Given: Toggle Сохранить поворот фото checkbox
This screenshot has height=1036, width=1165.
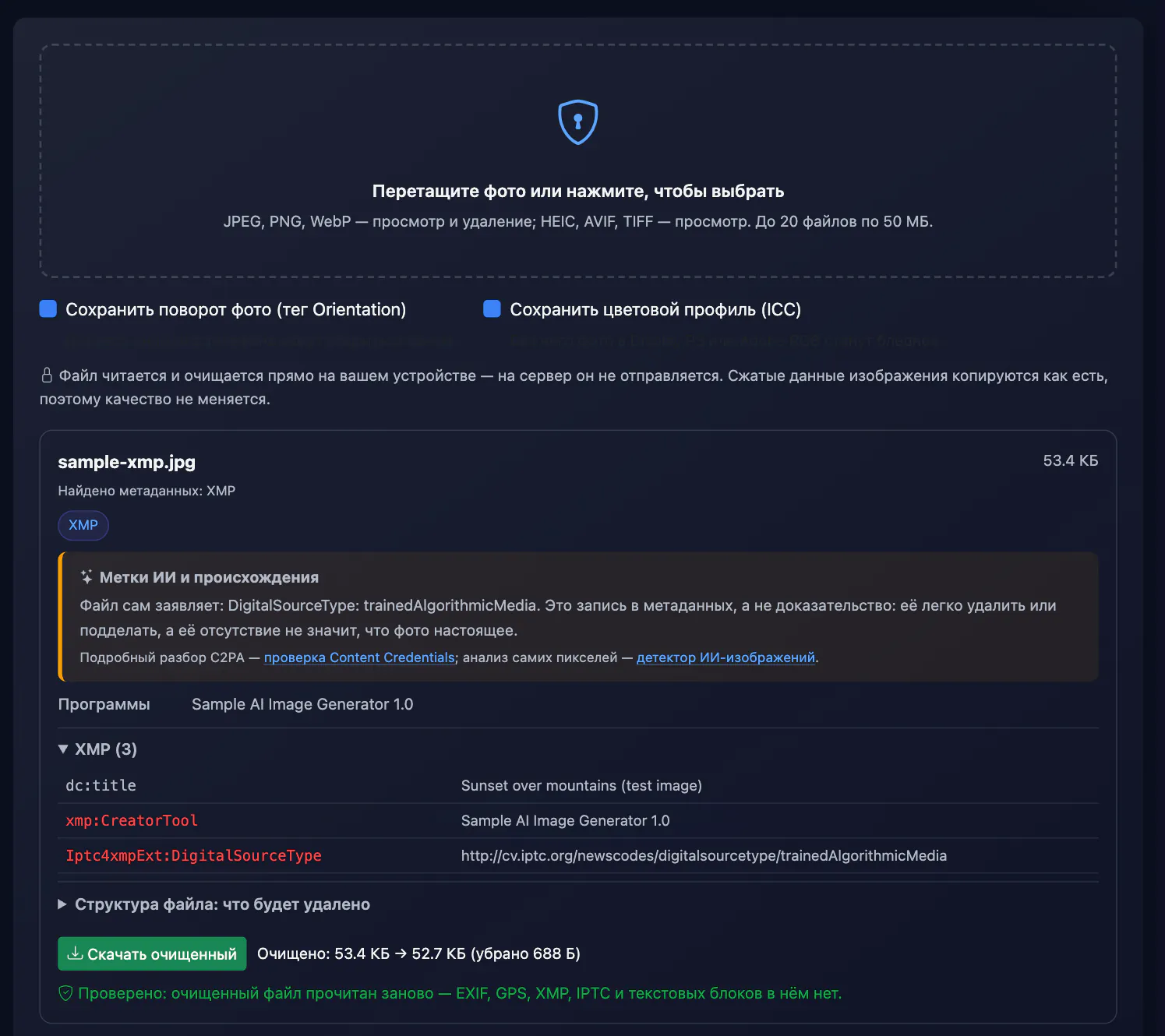Looking at the screenshot, I should tap(48, 309).
